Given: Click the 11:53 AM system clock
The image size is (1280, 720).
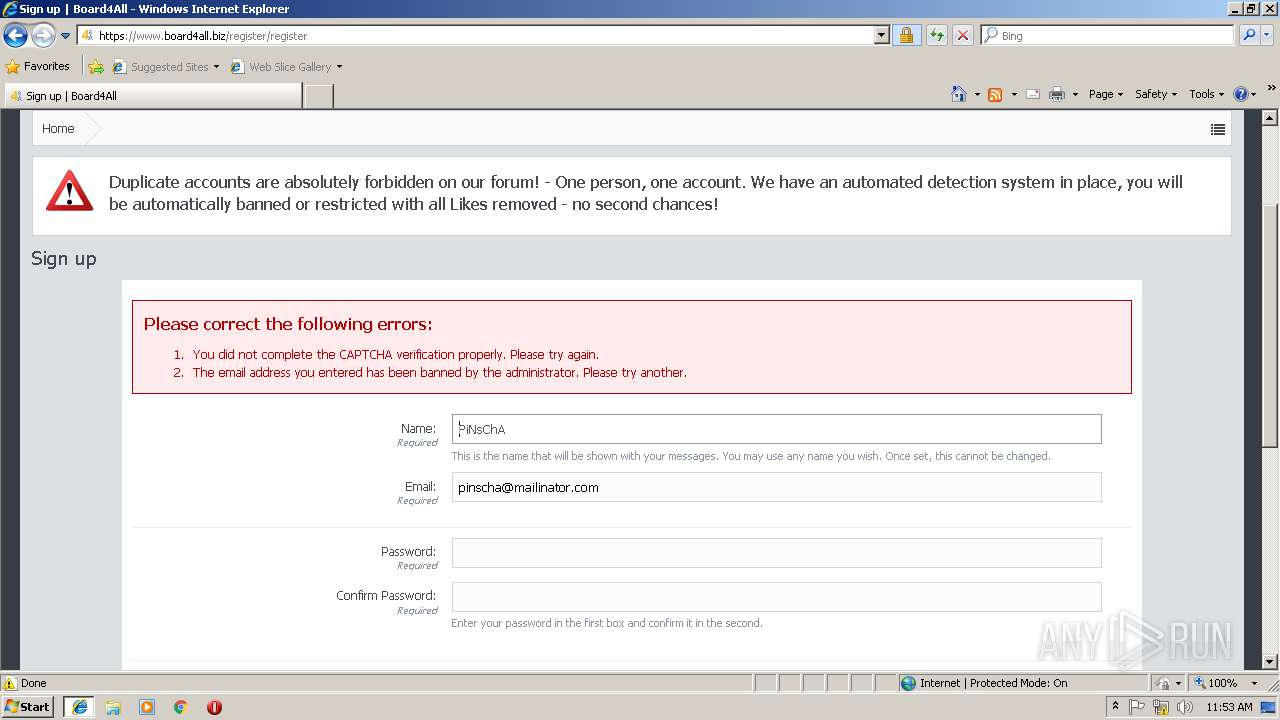Looking at the screenshot, I should click(1229, 707).
